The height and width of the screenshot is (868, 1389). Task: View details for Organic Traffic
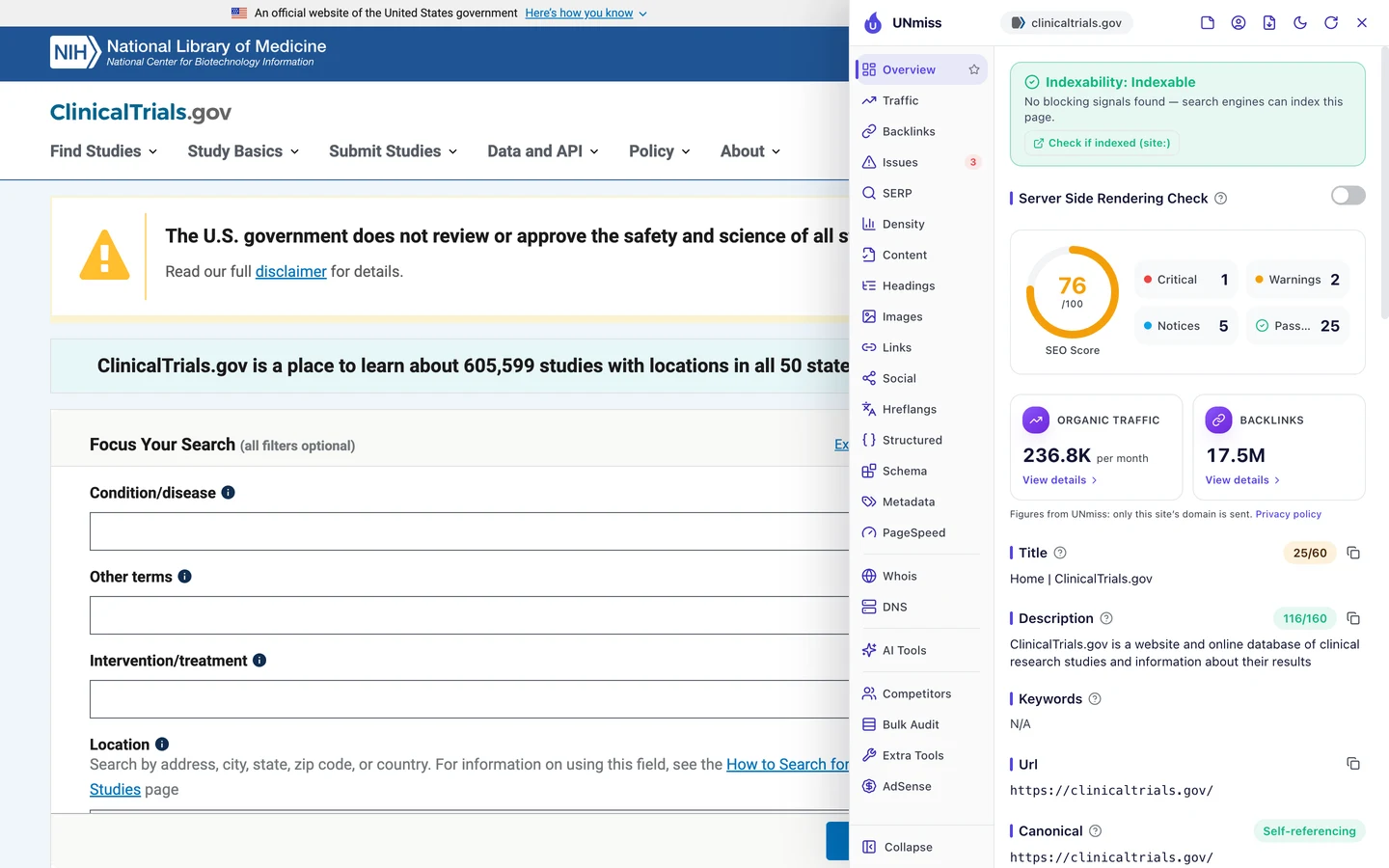(1059, 480)
